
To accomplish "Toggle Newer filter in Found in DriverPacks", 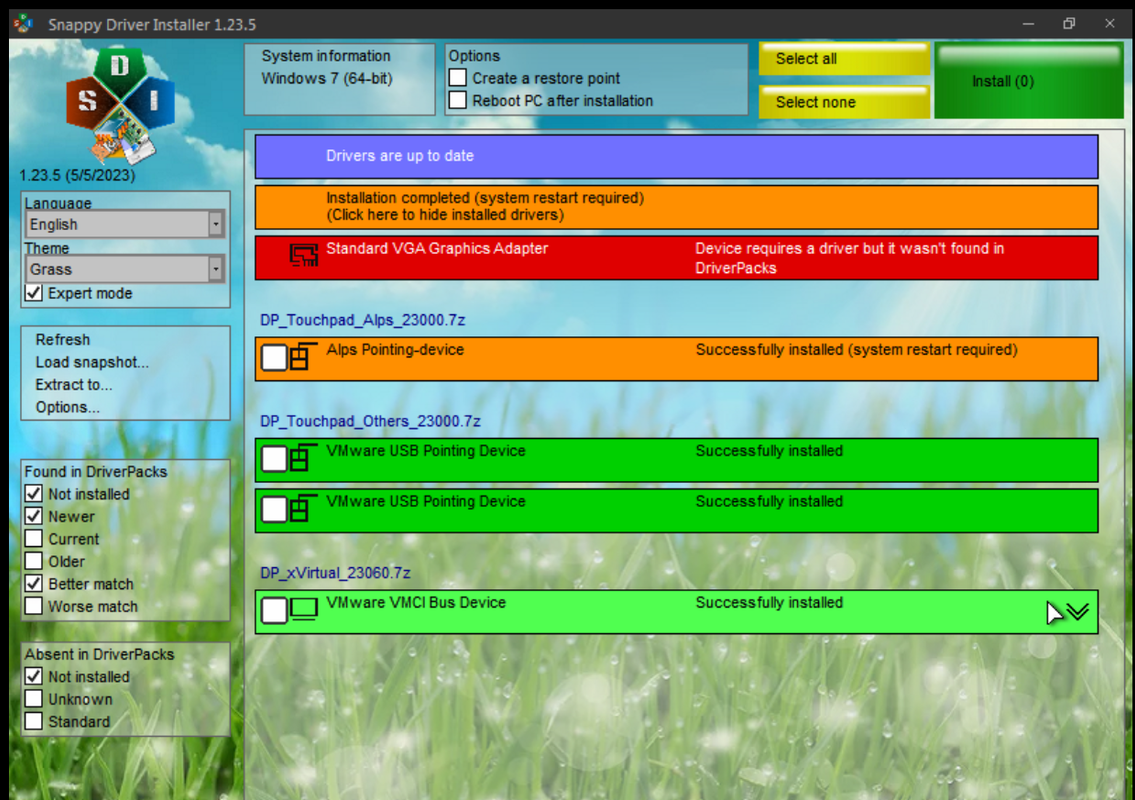I will [33, 515].
